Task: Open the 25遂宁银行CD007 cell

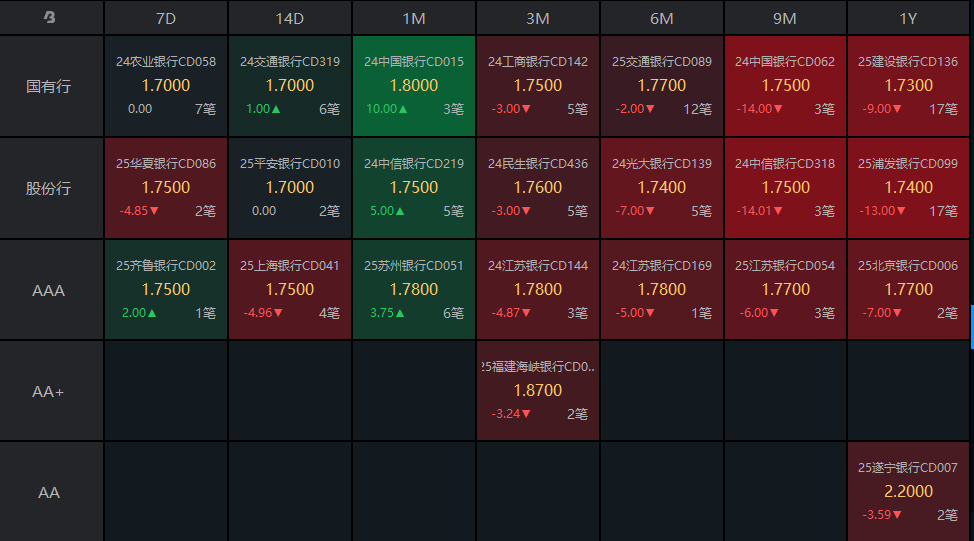Action: pos(908,492)
